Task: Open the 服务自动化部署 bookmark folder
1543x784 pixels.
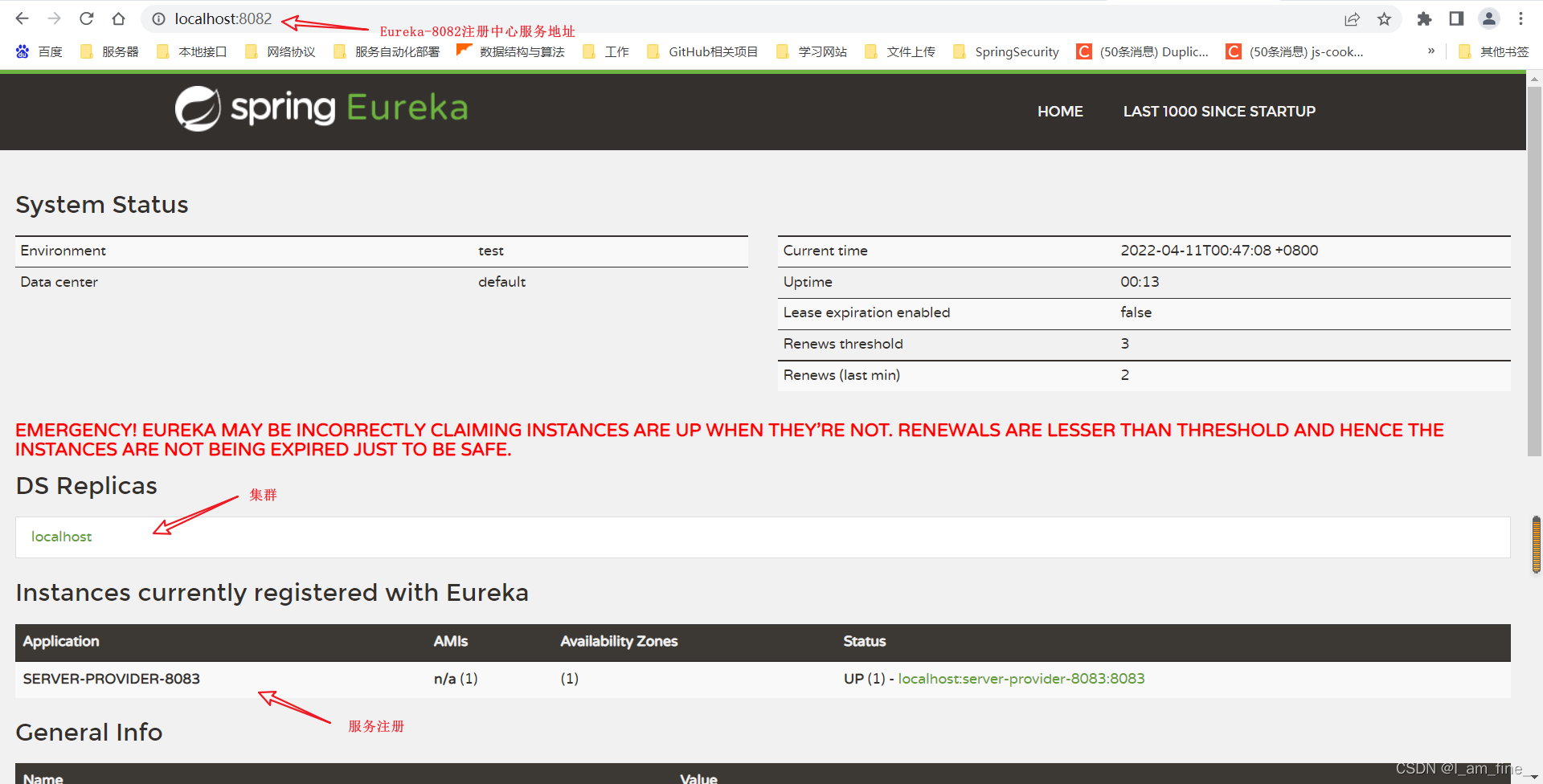Action: [x=387, y=51]
